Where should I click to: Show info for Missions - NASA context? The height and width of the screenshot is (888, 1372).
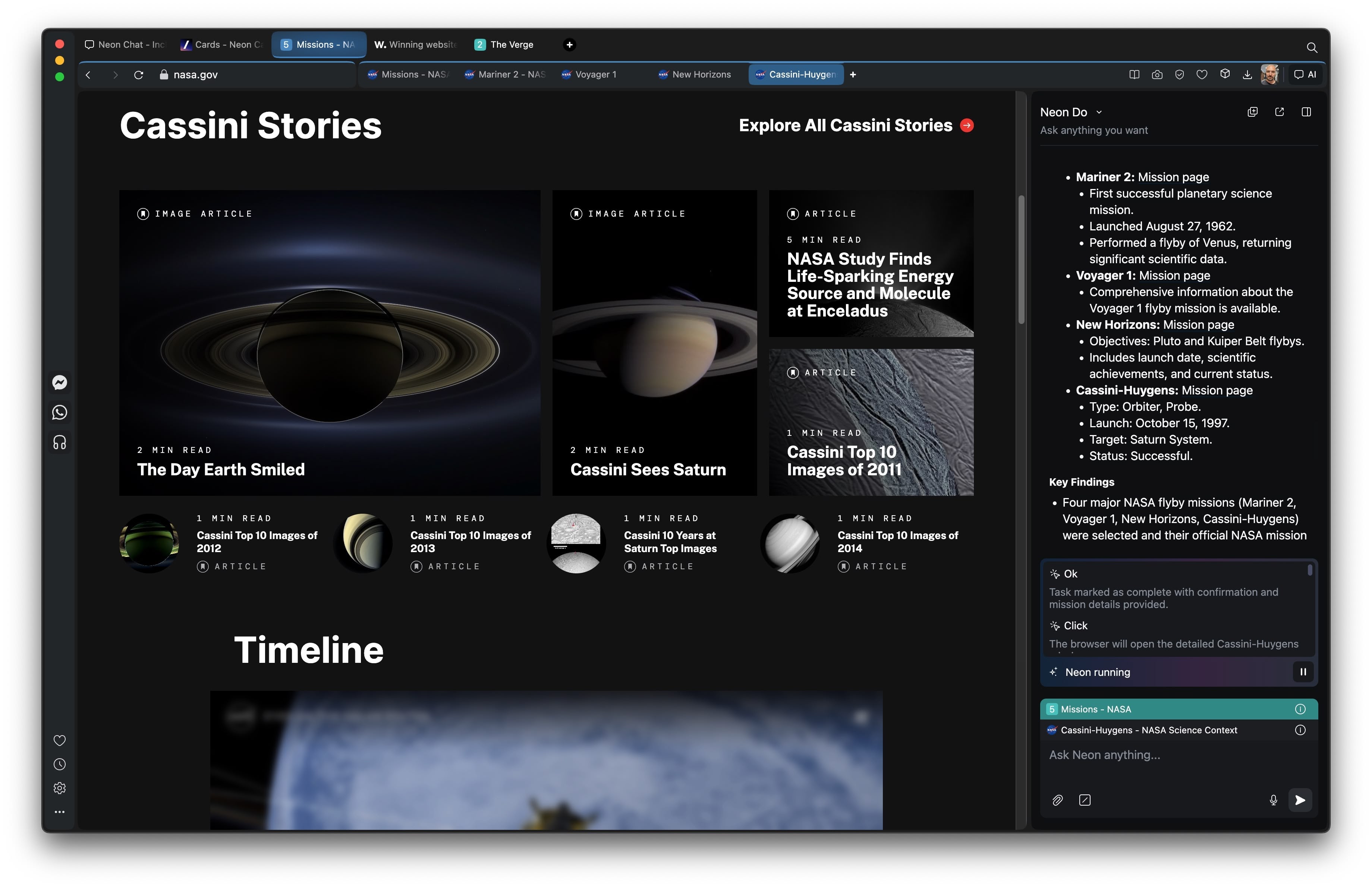coord(1300,709)
